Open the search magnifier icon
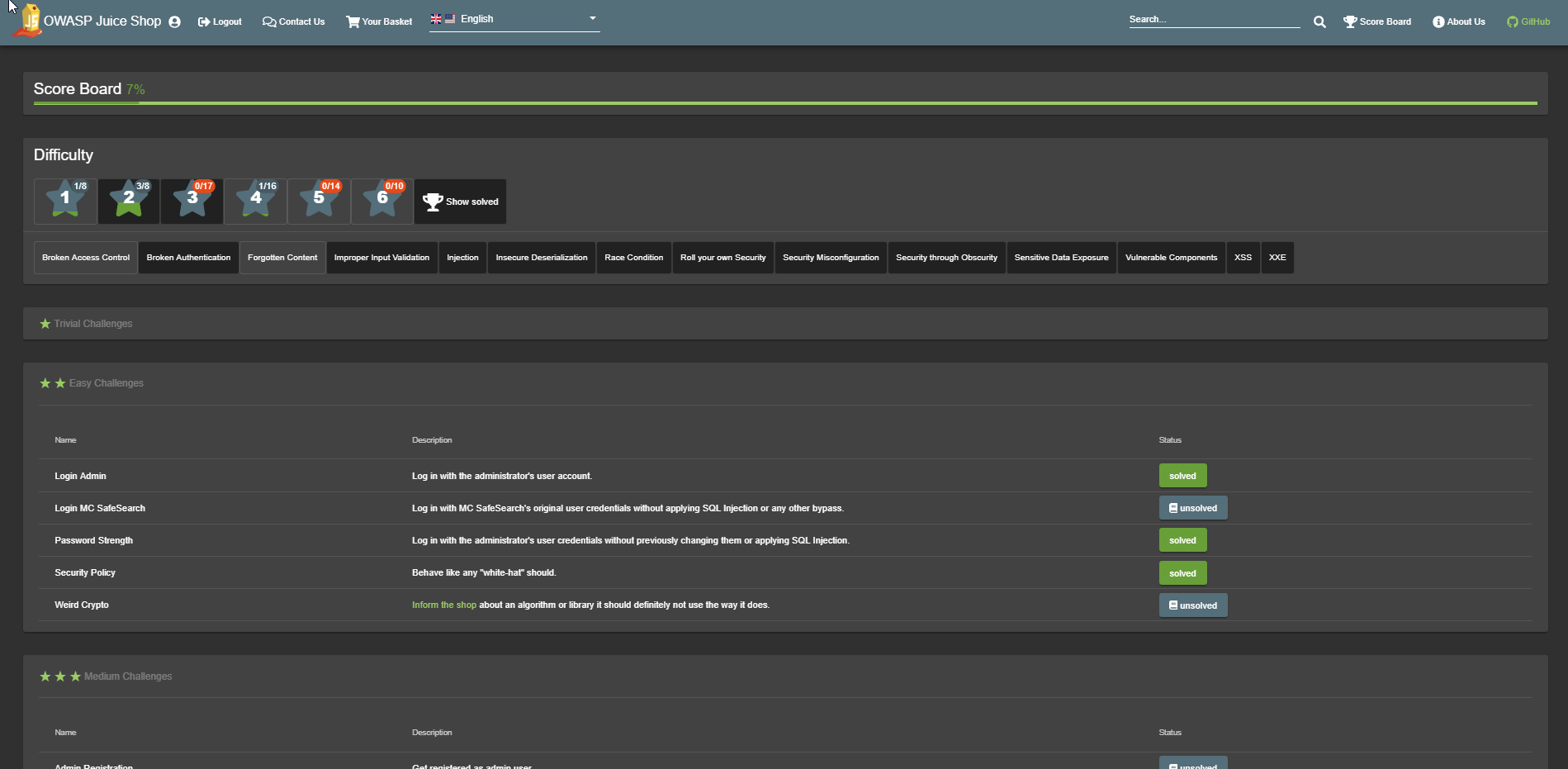 pos(1319,21)
